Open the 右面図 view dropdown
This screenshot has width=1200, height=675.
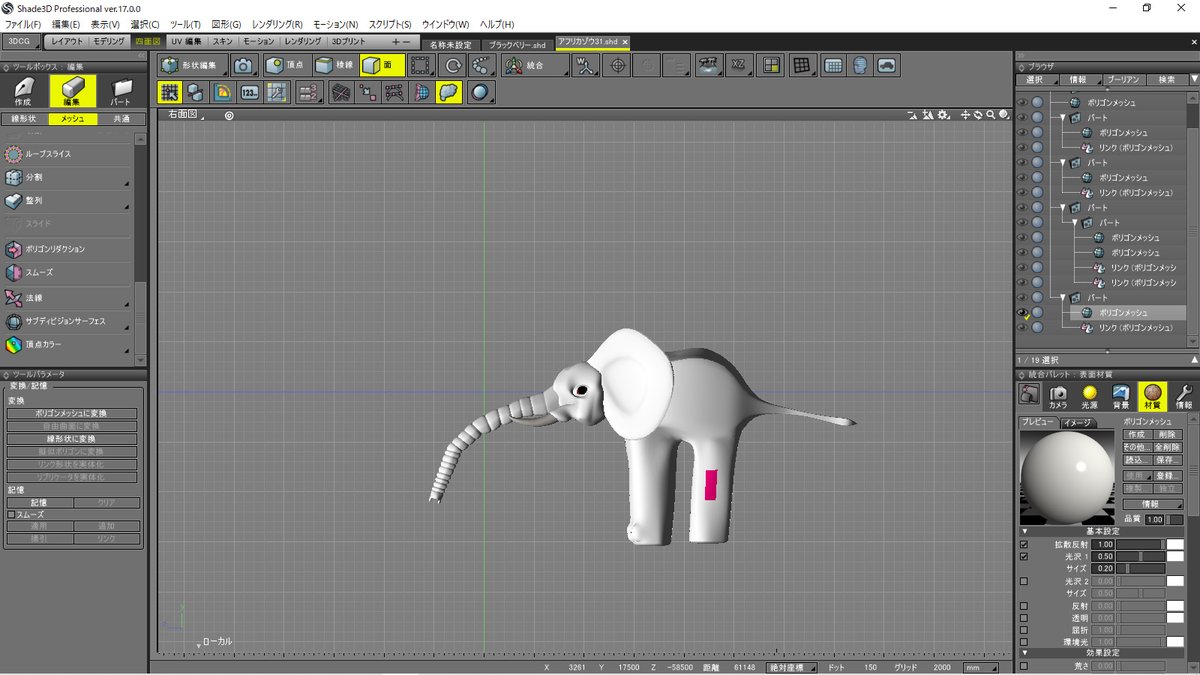(185, 115)
